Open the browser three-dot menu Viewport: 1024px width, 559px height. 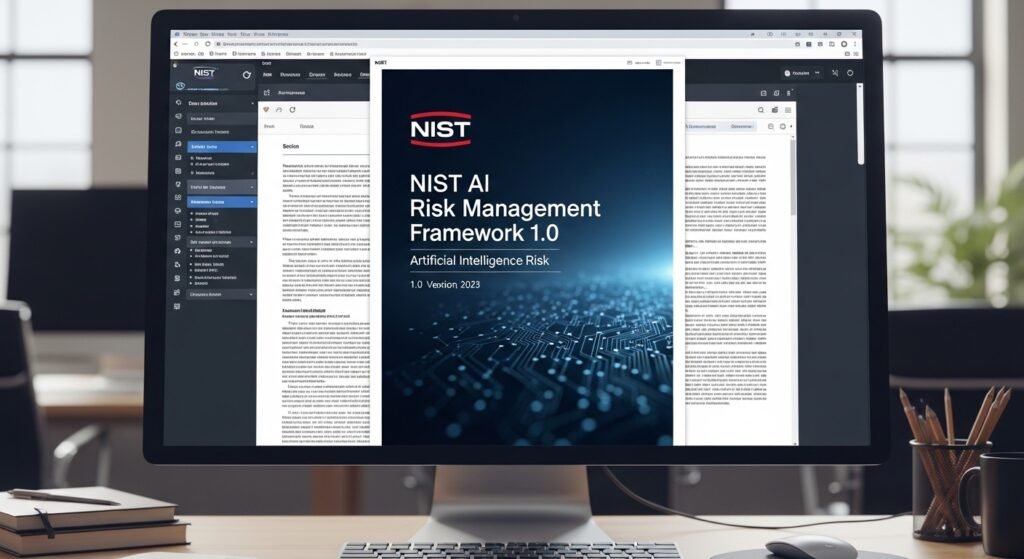click(855, 44)
